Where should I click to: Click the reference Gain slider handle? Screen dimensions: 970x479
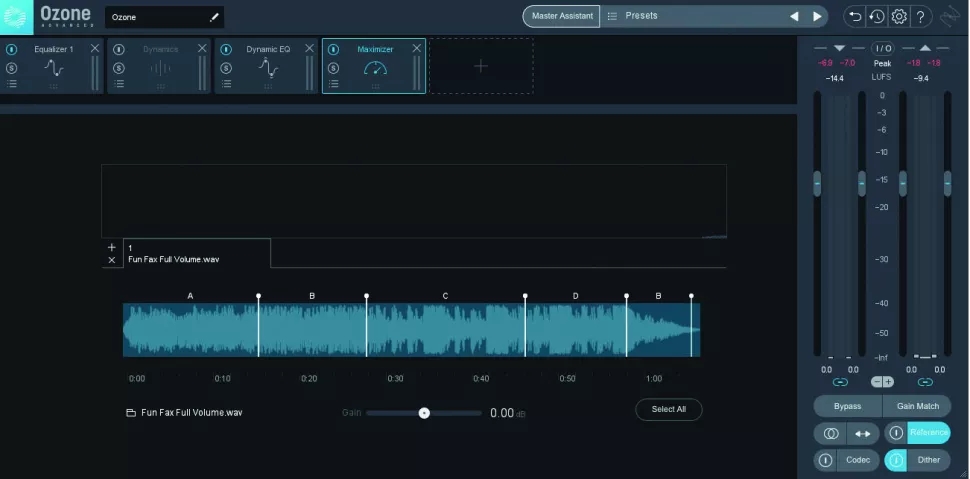pyautogui.click(x=424, y=412)
